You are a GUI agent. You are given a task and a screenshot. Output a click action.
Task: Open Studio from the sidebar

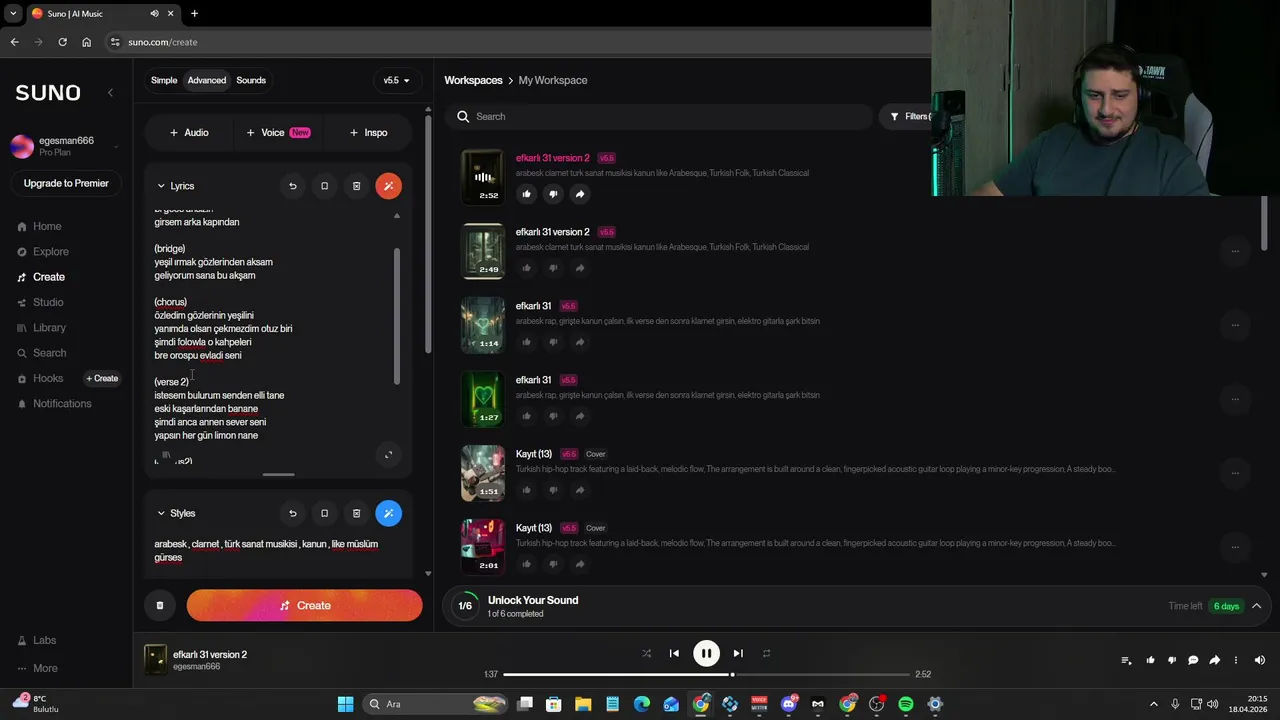41,302
